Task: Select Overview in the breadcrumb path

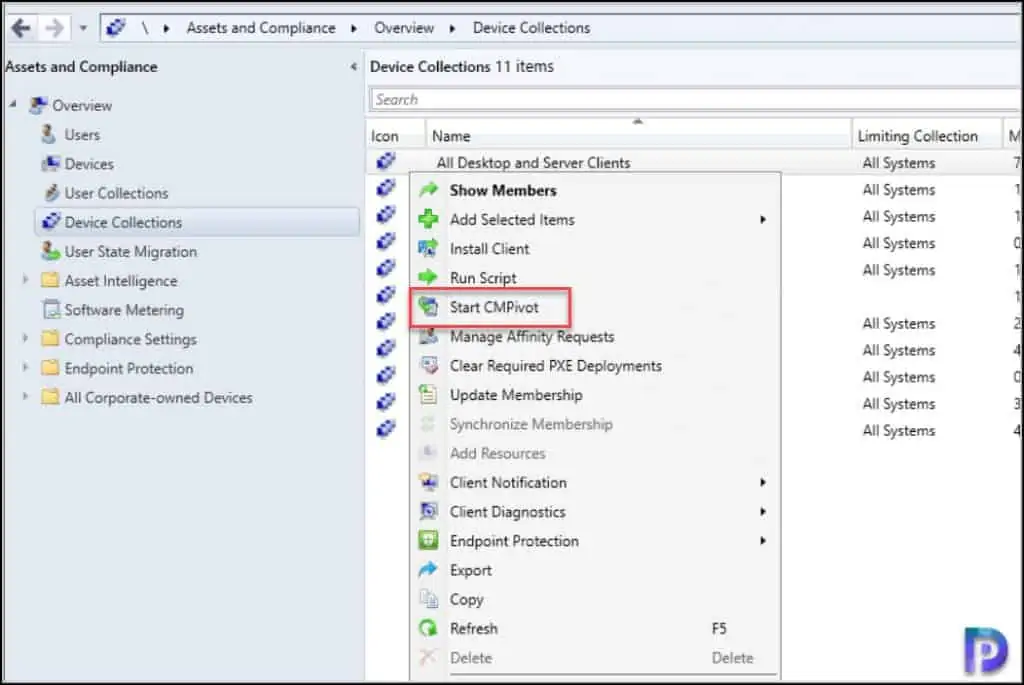Action: point(404,28)
